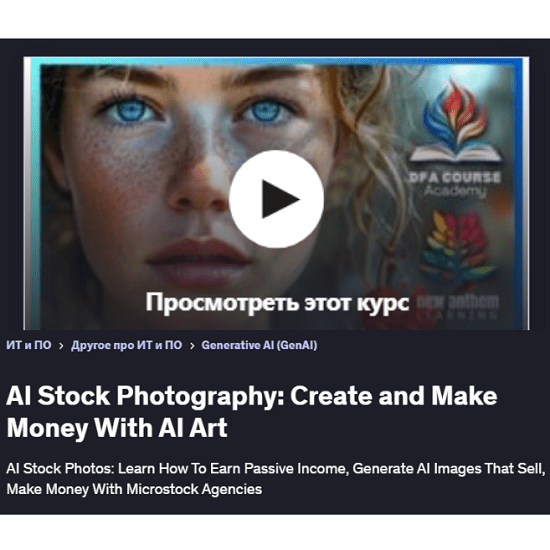Select the course title 'AI Stock Photography'
550x550 pixels.
[x=145, y=396]
